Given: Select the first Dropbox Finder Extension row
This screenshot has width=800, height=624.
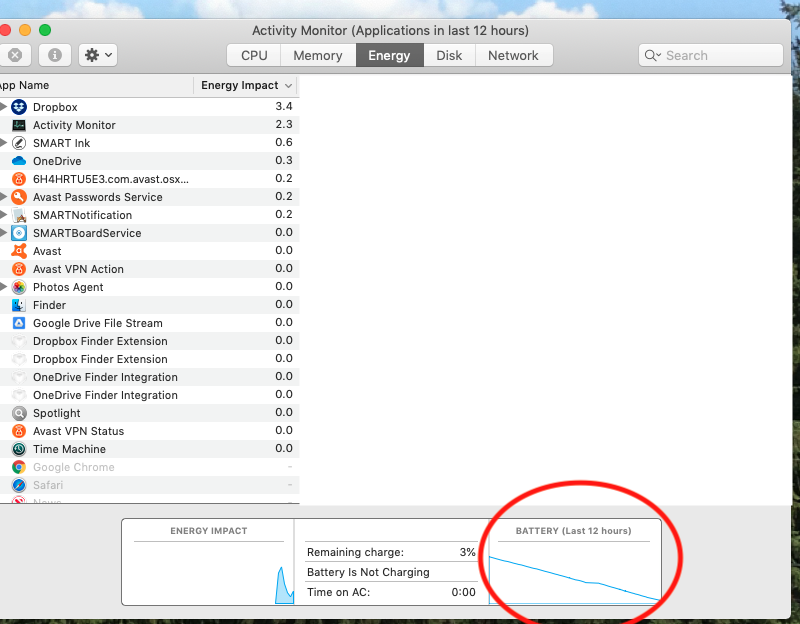Looking at the screenshot, I should coord(149,341).
